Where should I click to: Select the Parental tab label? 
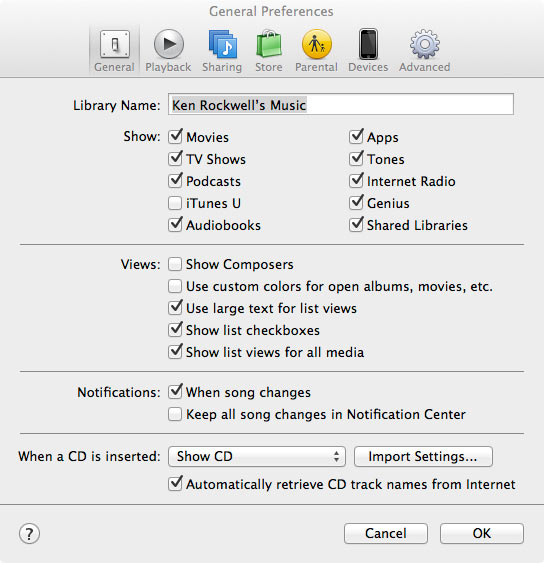[x=316, y=67]
